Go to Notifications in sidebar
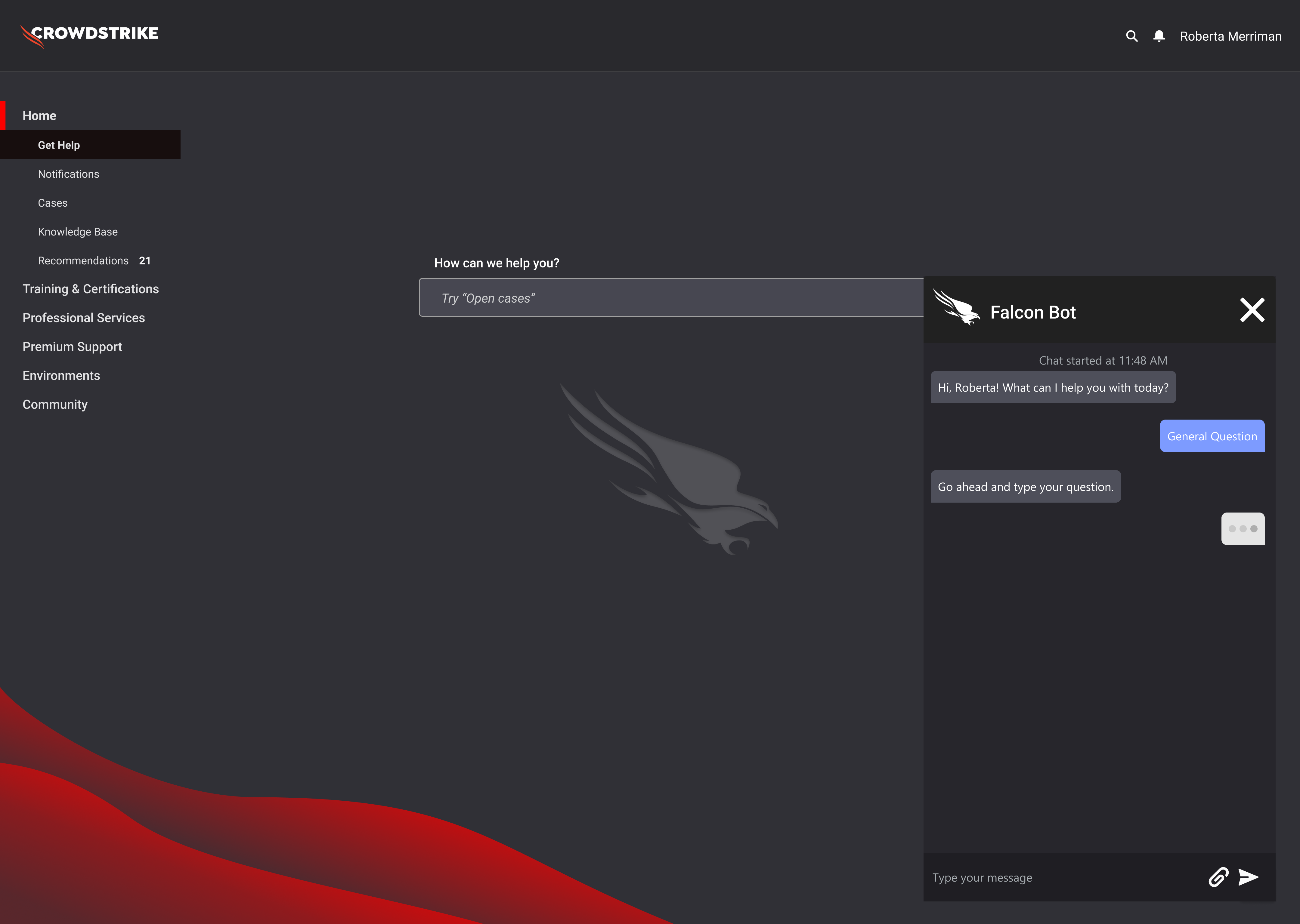This screenshot has width=1300, height=924. 68,174
